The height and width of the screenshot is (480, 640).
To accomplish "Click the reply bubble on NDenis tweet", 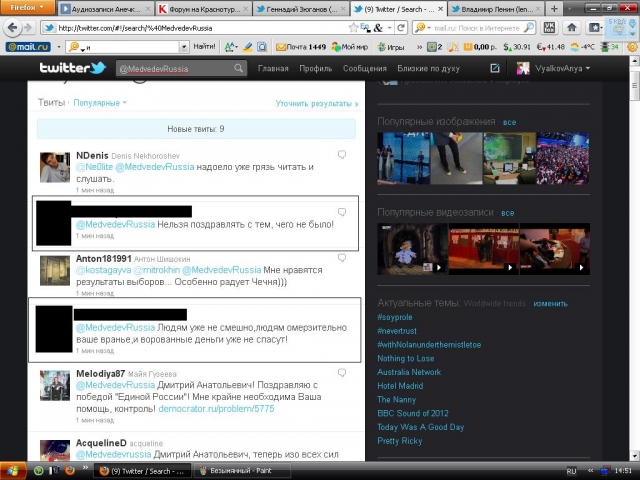I will (x=342, y=154).
